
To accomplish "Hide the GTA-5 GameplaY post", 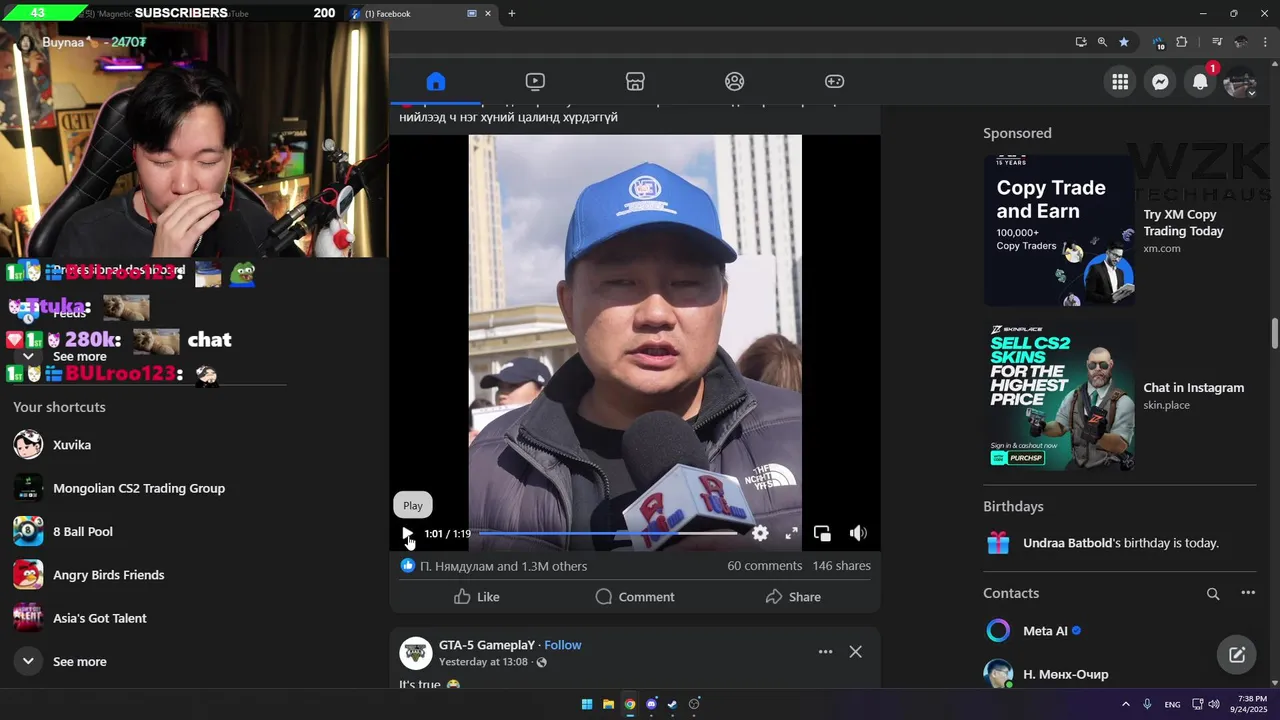I will coord(856,652).
